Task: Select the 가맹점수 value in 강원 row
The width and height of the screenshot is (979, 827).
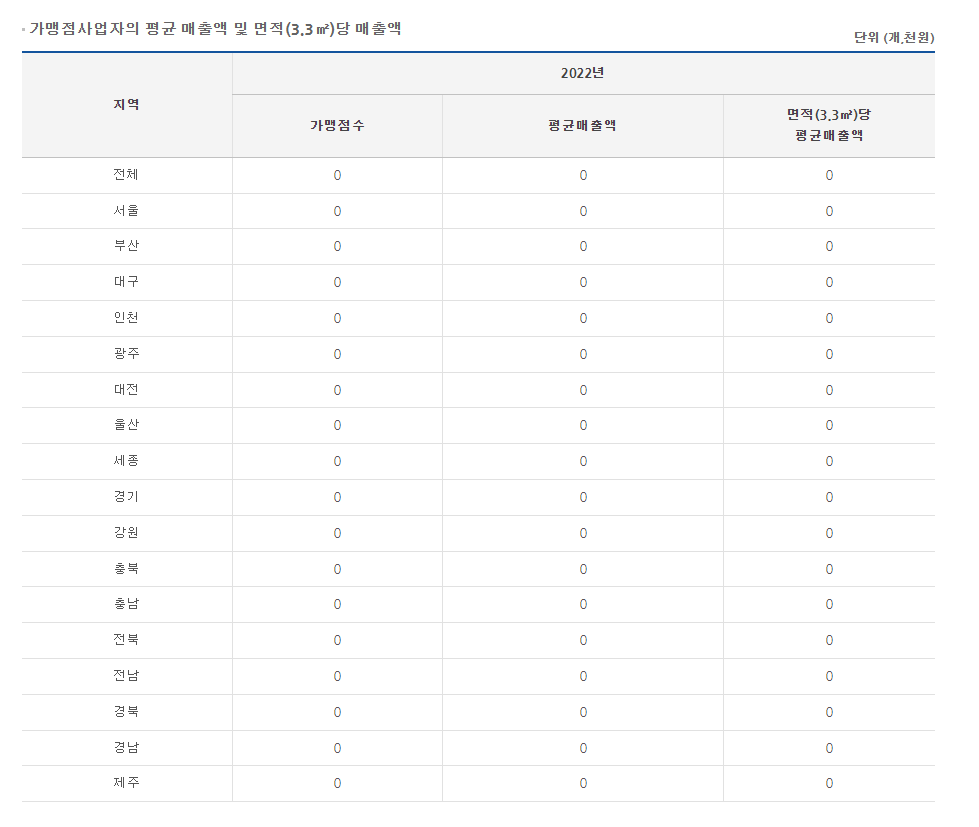Action: coord(337,533)
